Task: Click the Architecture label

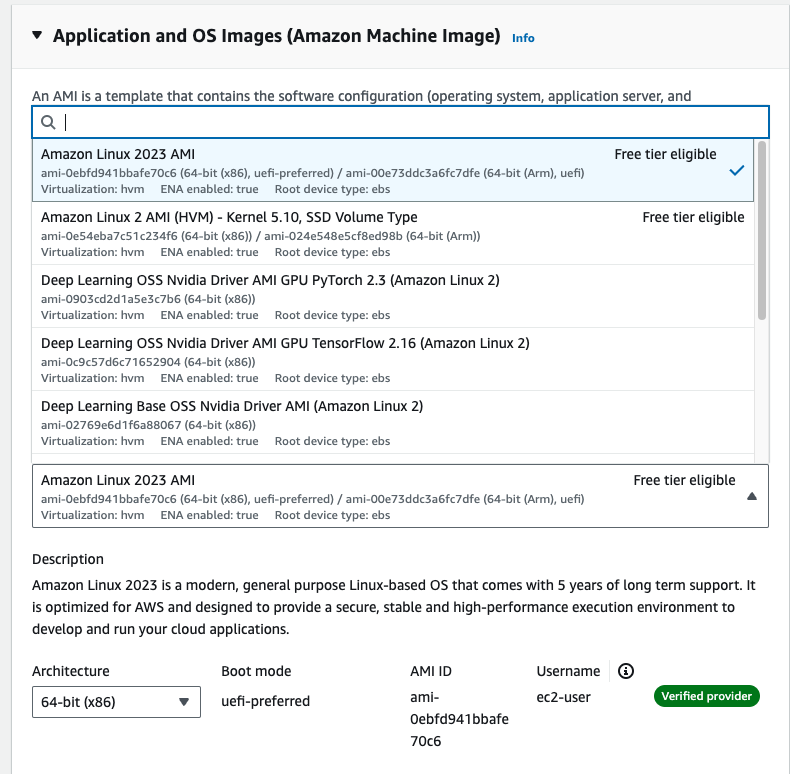Action: (x=71, y=671)
